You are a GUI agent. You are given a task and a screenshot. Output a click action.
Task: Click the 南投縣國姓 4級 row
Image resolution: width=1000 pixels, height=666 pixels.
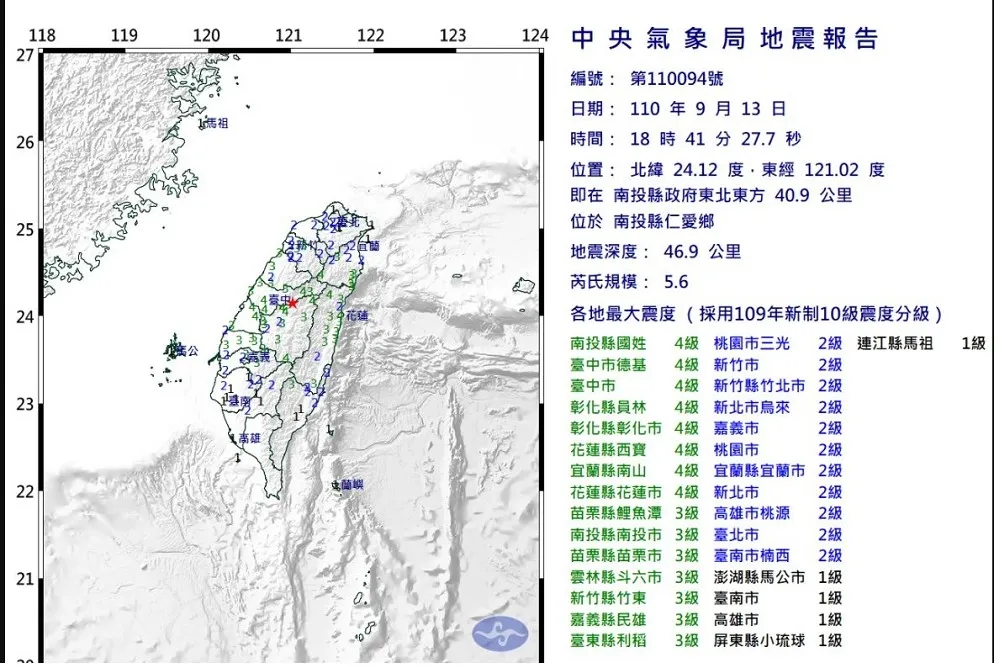coord(635,344)
